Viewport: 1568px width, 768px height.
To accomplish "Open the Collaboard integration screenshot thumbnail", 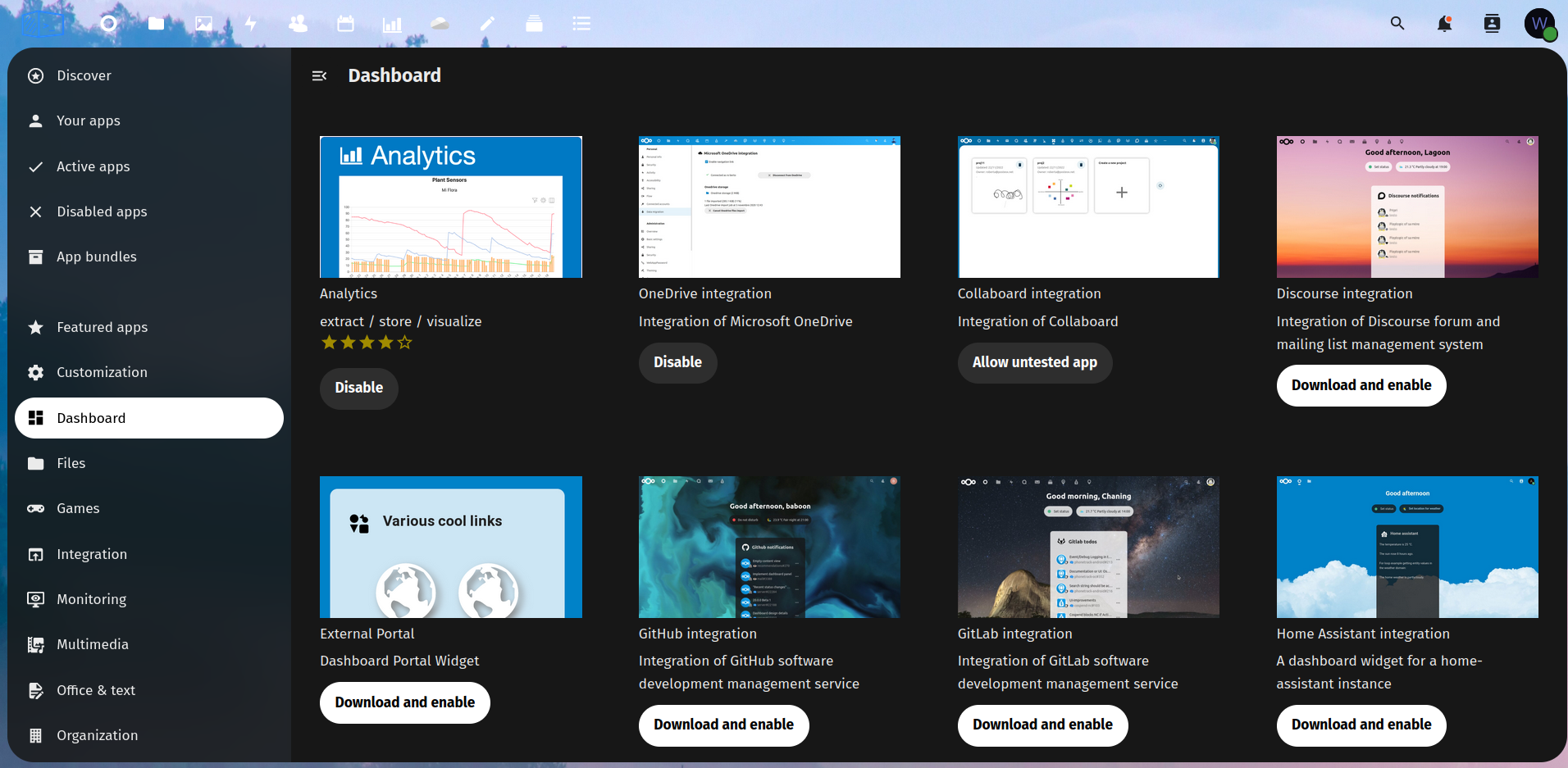I will click(1088, 207).
